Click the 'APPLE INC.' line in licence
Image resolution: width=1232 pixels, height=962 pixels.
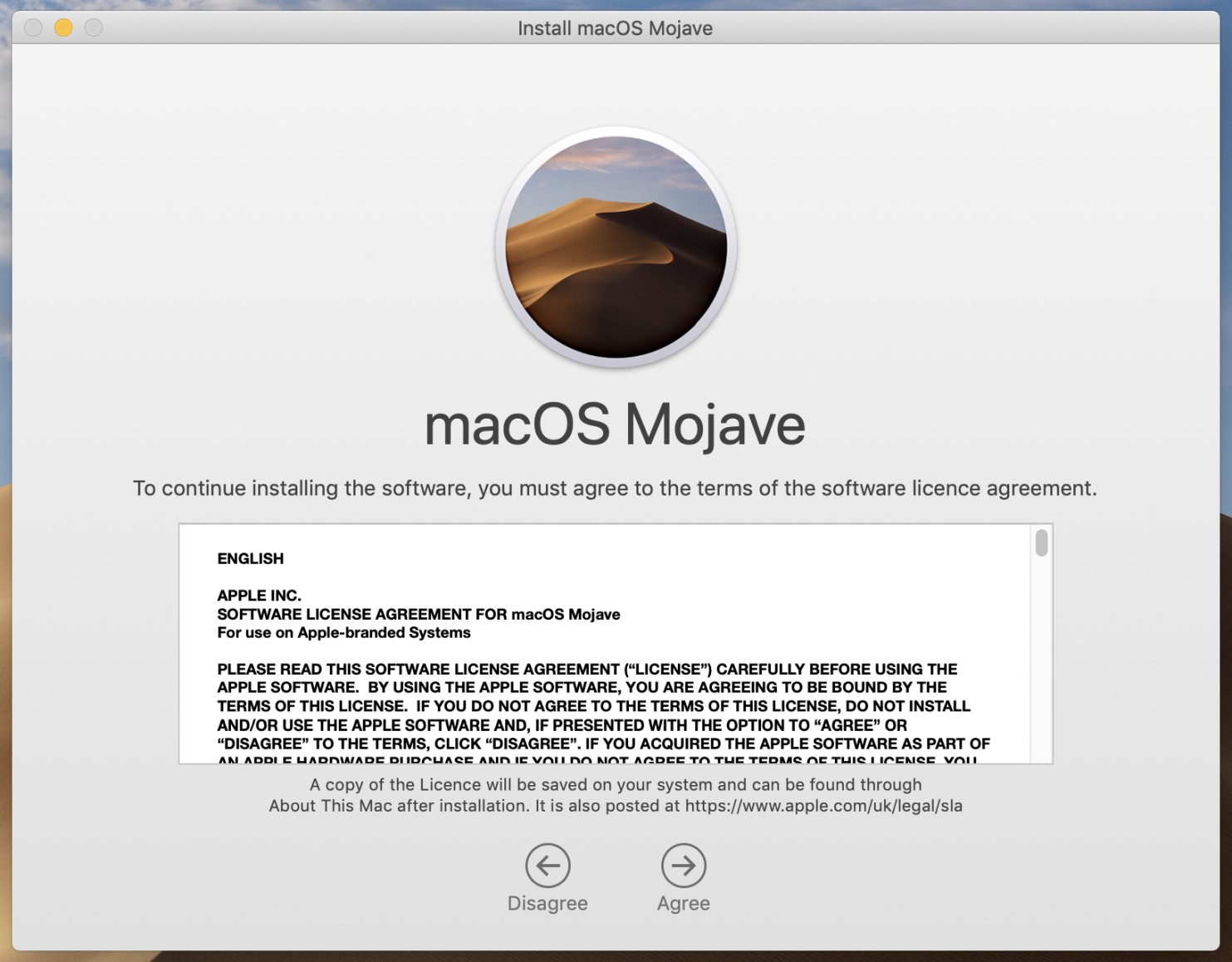click(x=259, y=596)
